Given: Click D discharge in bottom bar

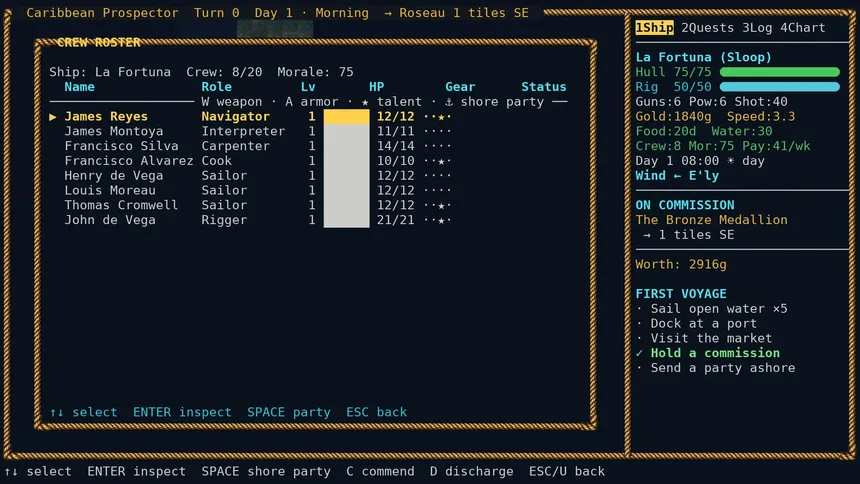Looking at the screenshot, I should point(472,471).
